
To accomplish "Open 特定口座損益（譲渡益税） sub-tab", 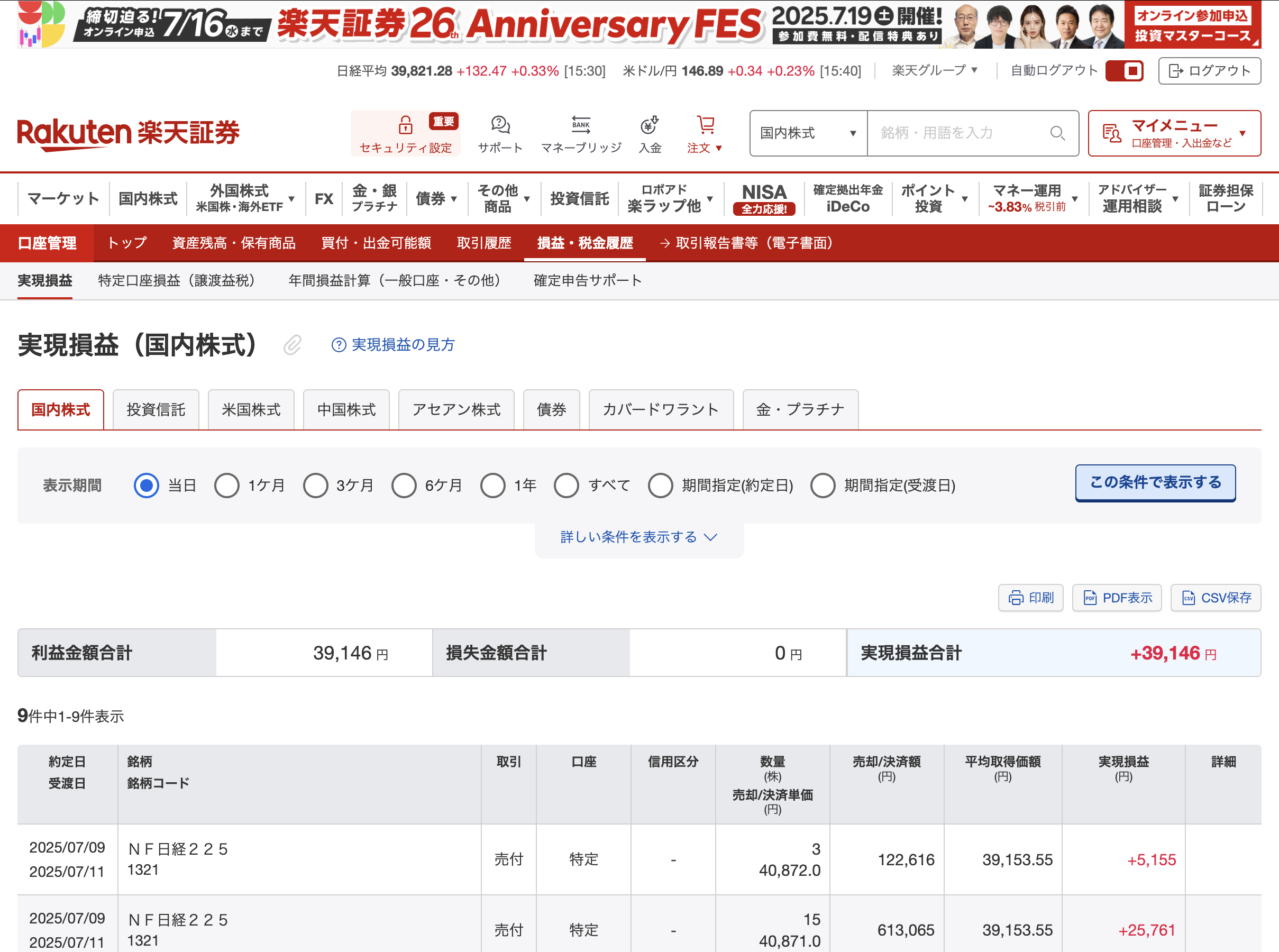I will coord(179,281).
